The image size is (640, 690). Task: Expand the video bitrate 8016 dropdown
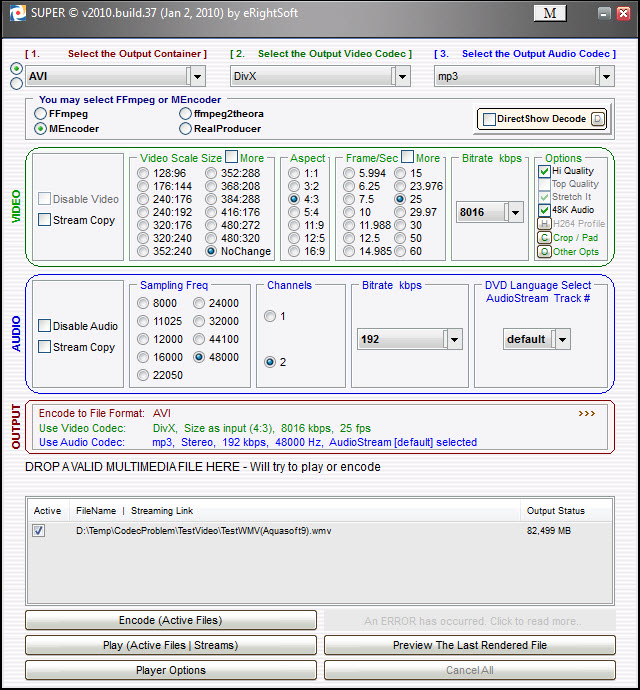[x=515, y=212]
